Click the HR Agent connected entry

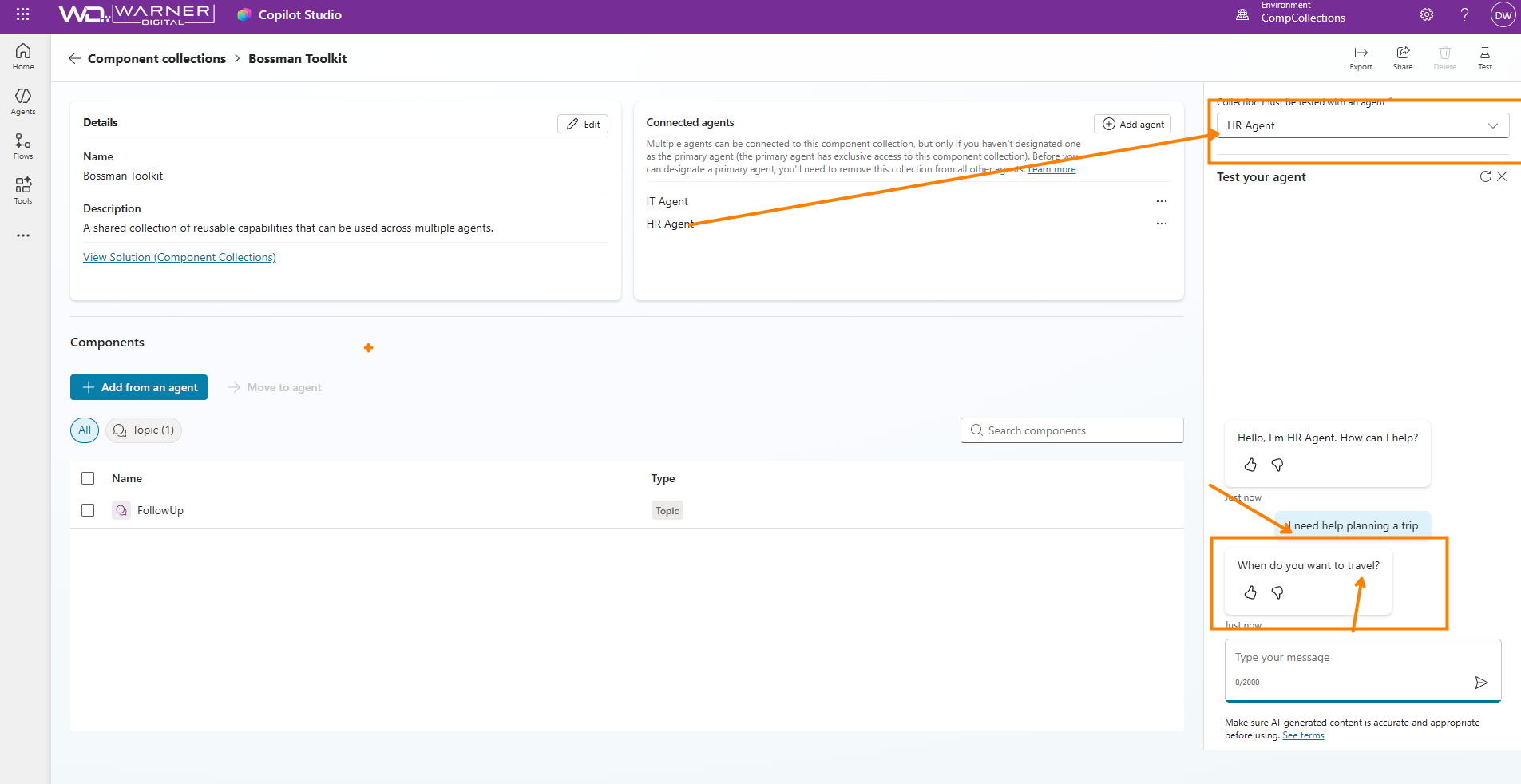coord(670,224)
